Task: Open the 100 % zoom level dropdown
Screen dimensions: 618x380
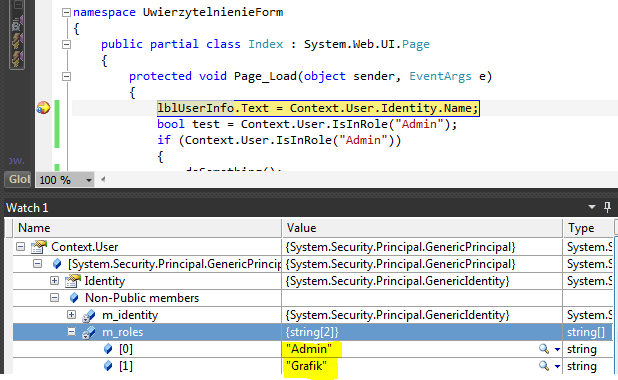Action: coord(89,180)
